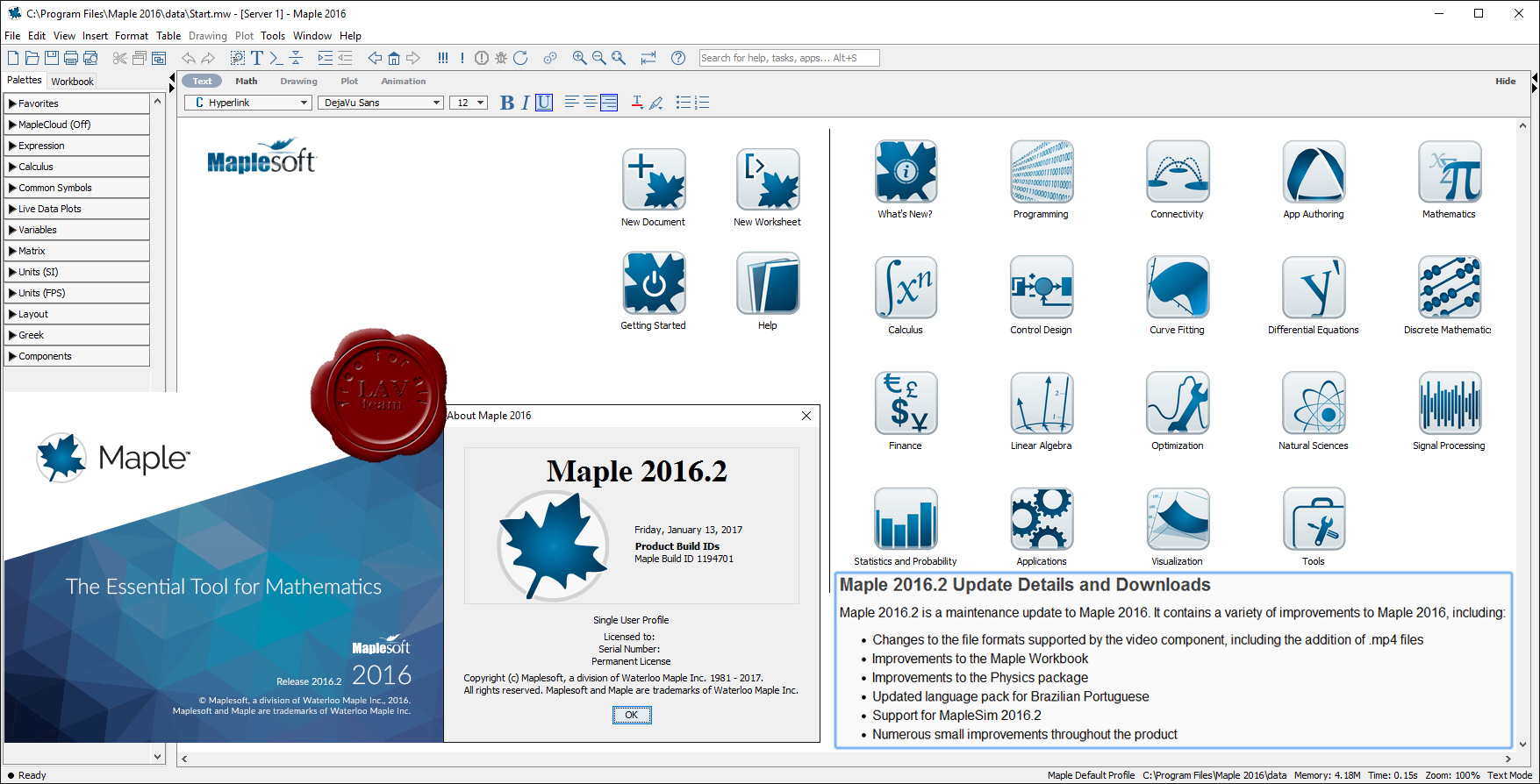
Task: Insert text region with the T icon
Action: [257, 58]
